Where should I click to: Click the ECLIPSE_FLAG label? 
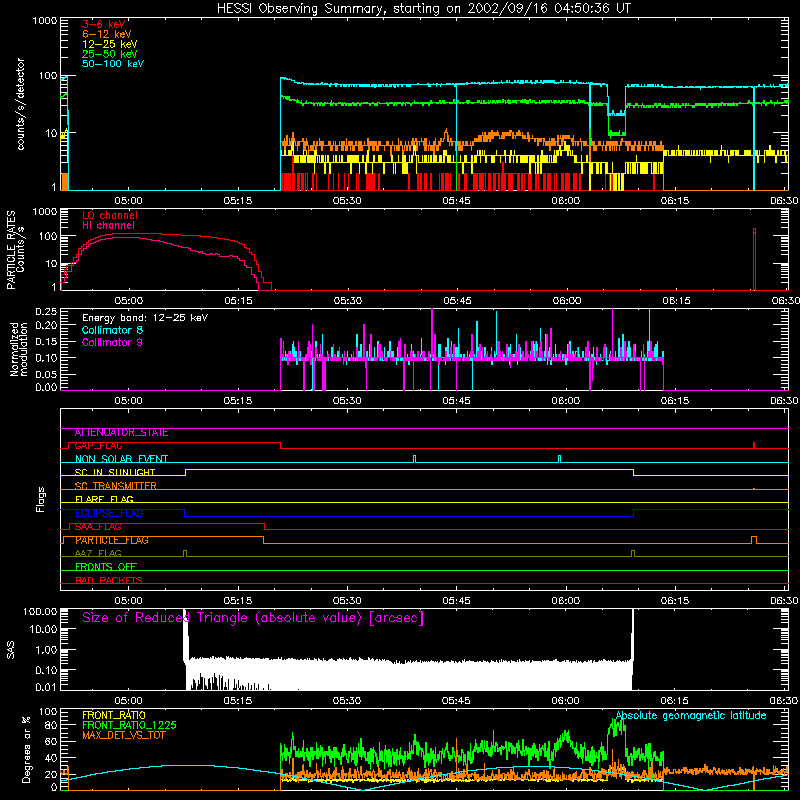pyautogui.click(x=109, y=513)
